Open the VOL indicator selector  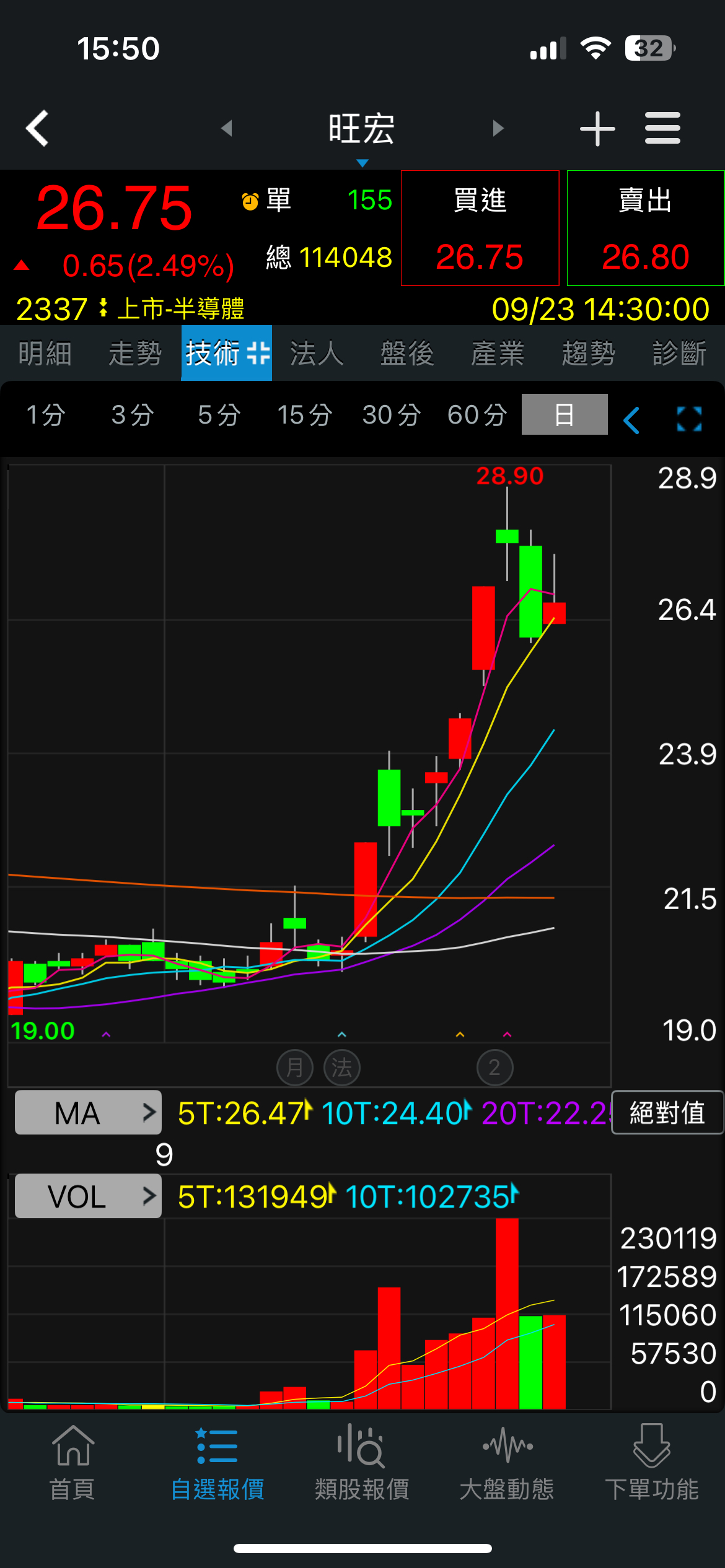pyautogui.click(x=88, y=1196)
